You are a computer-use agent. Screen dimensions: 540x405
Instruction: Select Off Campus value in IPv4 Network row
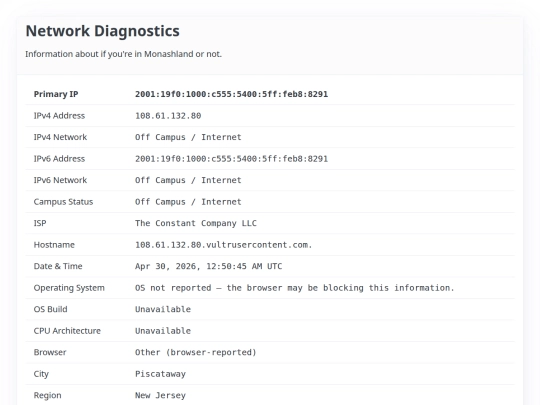188,137
